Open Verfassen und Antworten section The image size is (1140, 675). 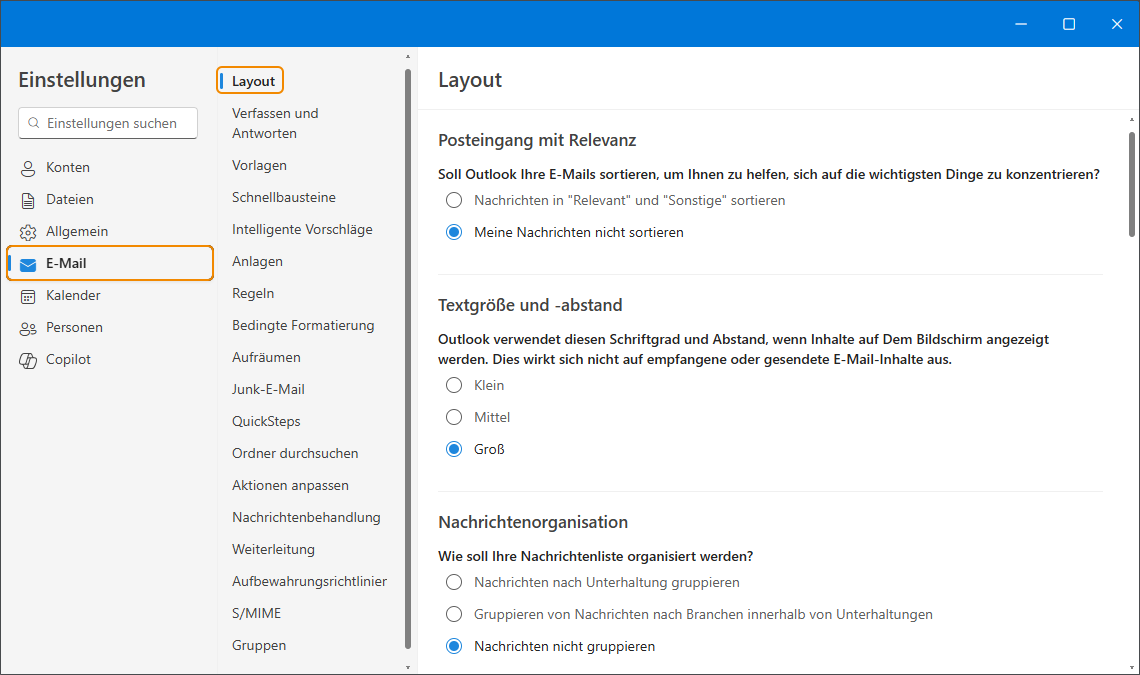point(275,123)
